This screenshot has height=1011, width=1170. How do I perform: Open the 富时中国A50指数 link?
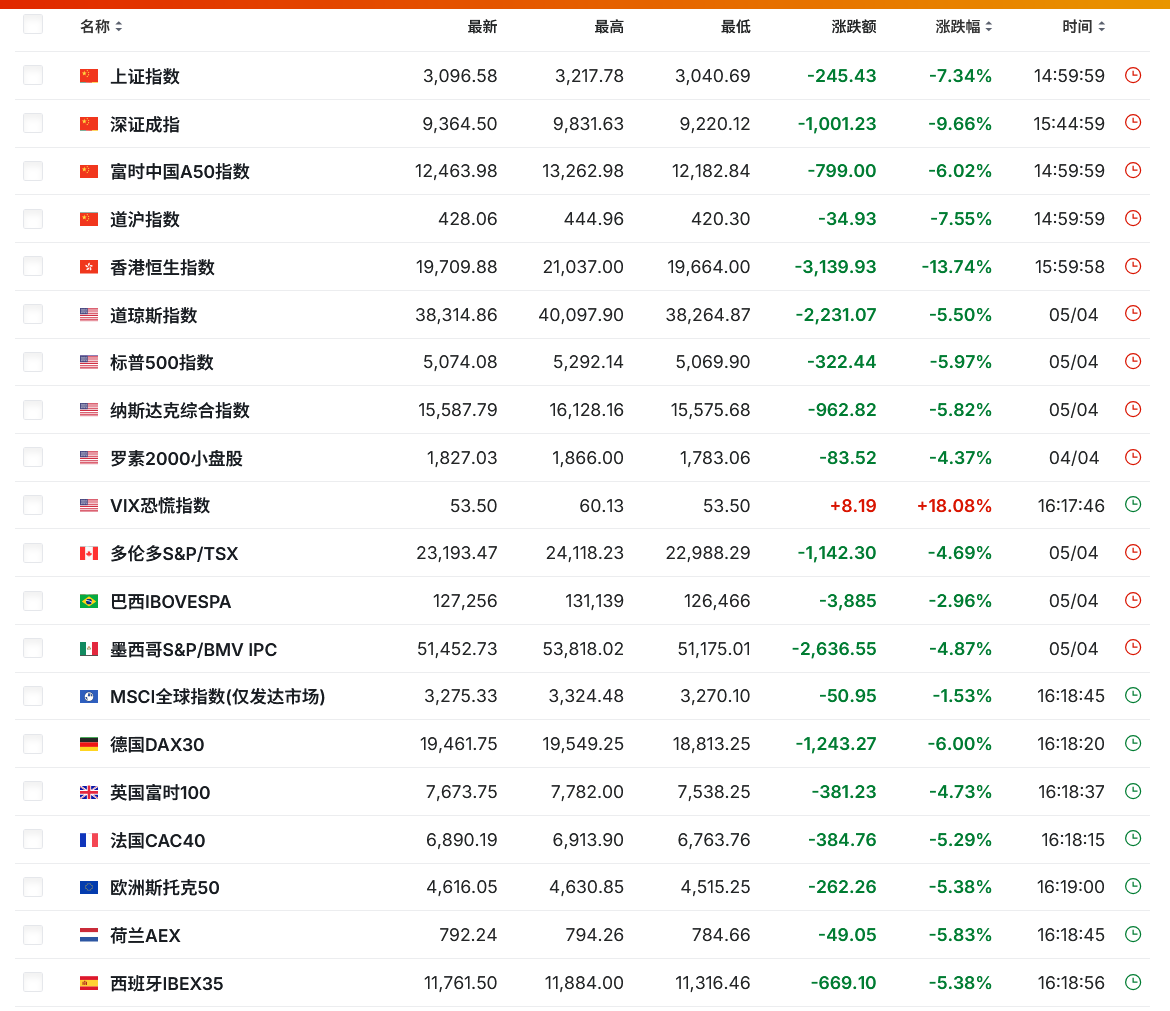(180, 172)
